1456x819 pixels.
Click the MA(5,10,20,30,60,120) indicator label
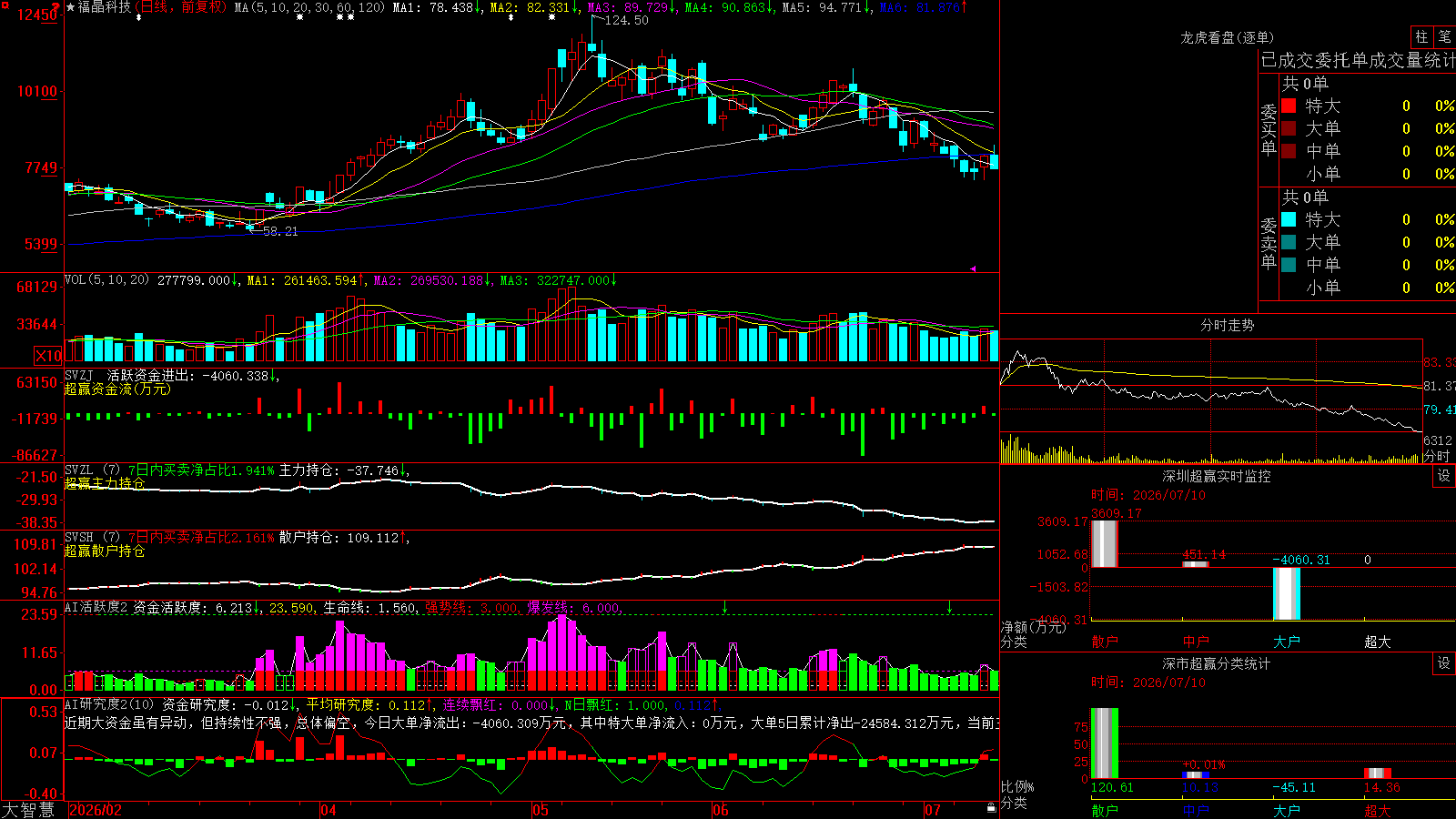coord(310,7)
